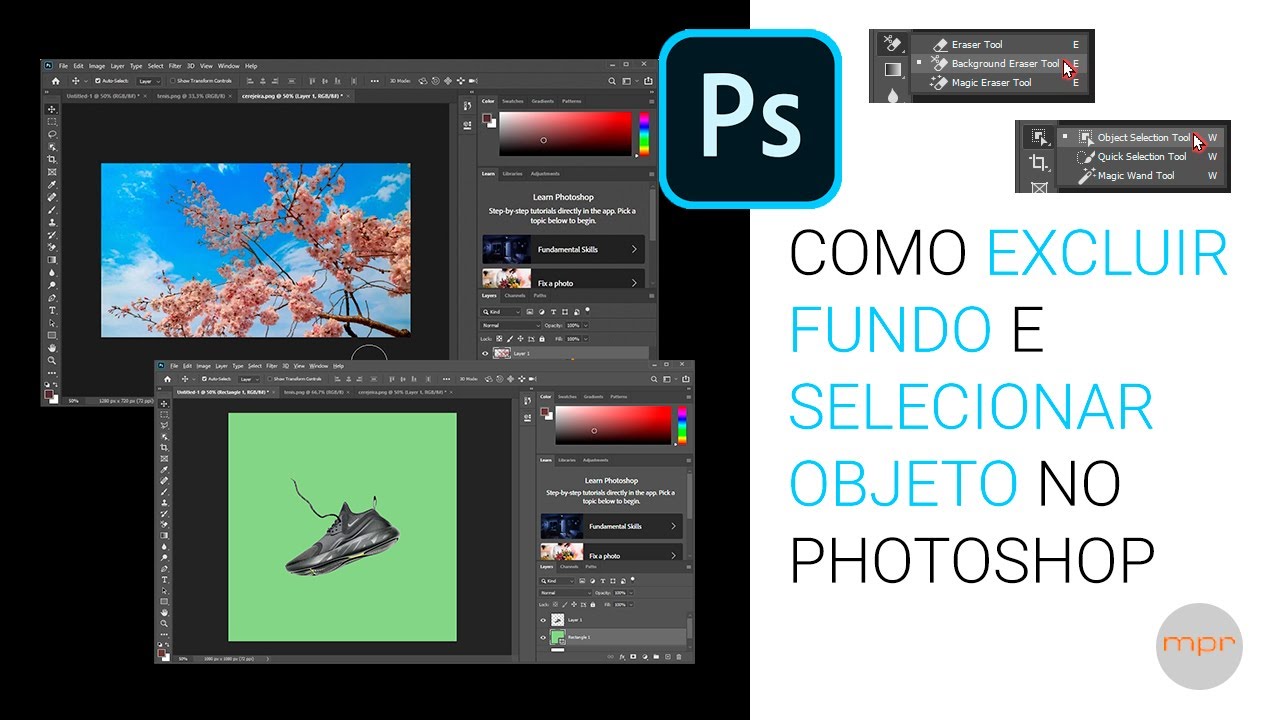Click Gradient tool icon below eraser flyout icon
Screen dimensions: 1280x720
click(892, 69)
